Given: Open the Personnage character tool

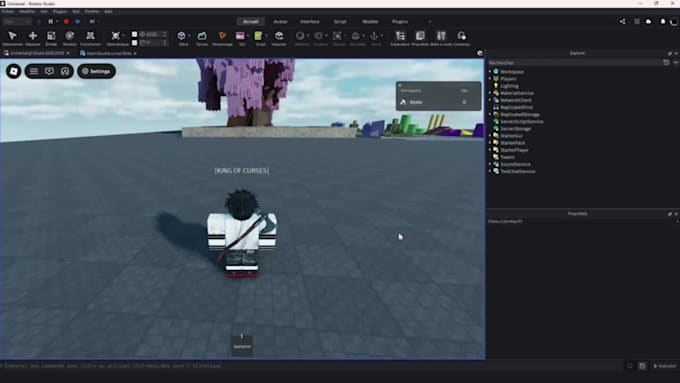Looking at the screenshot, I should [222, 38].
